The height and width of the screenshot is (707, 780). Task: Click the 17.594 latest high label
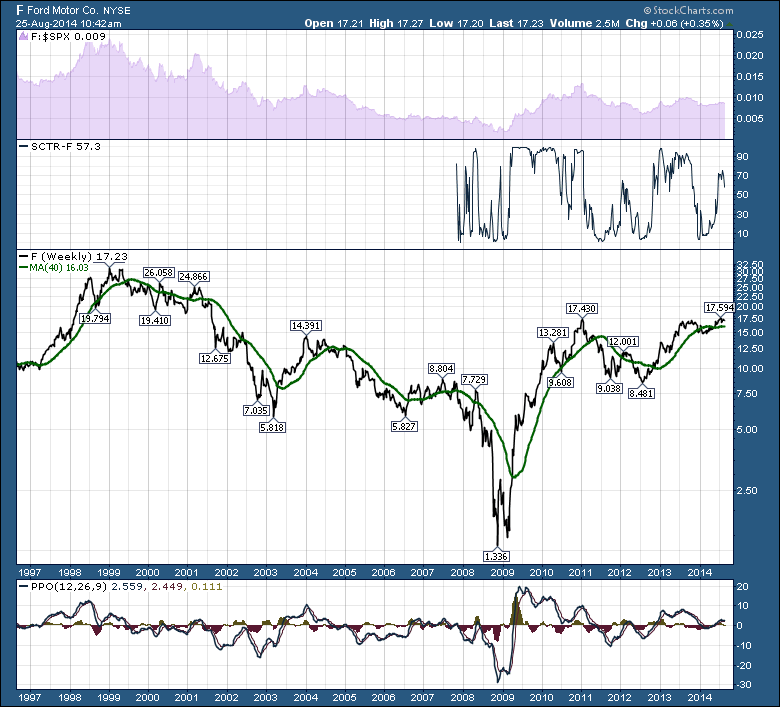pos(719,307)
